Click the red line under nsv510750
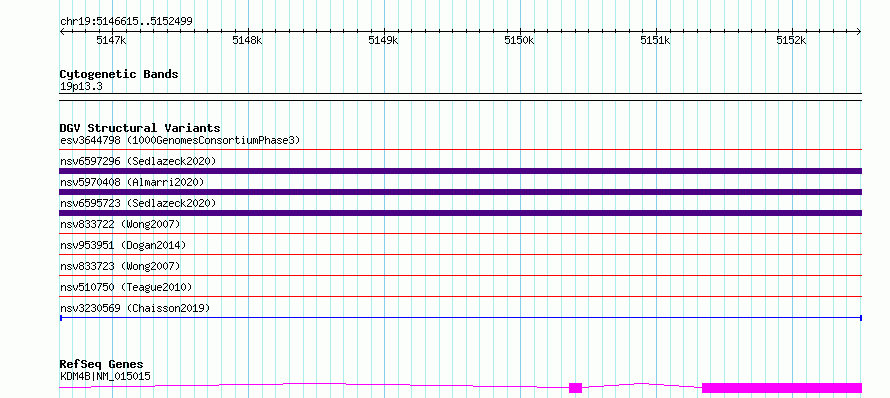Screen dimensions: 890x398 461,296
